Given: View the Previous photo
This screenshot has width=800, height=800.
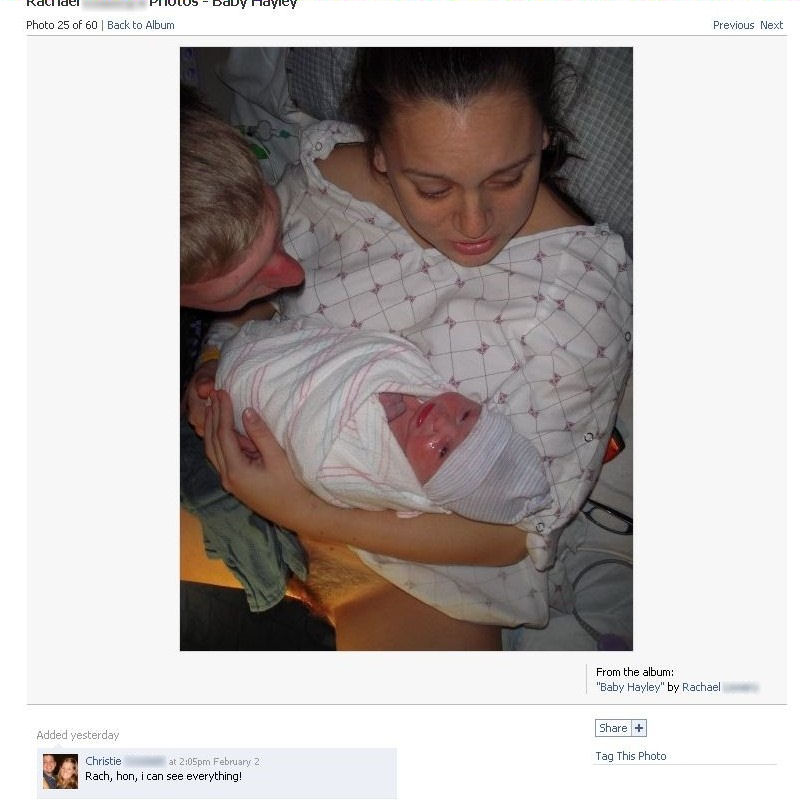Looking at the screenshot, I should pos(733,25).
